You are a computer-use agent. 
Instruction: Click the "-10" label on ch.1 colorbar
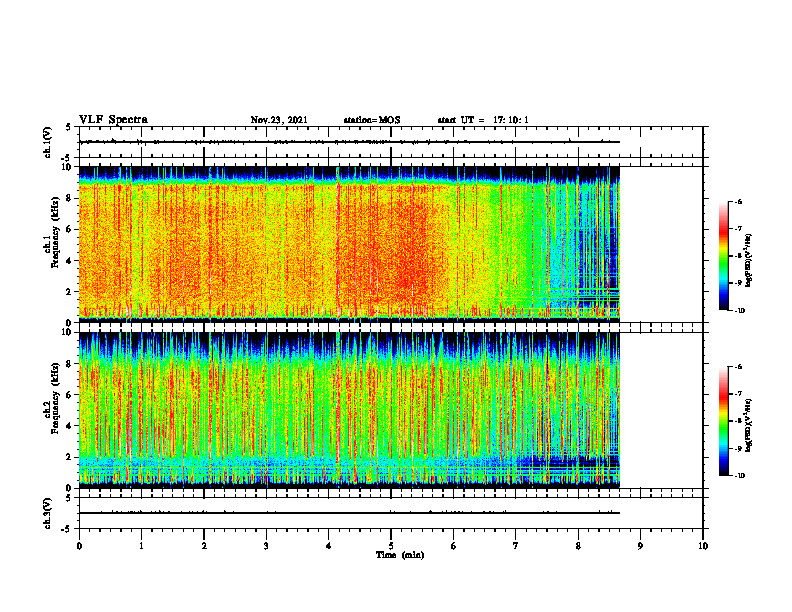point(739,311)
